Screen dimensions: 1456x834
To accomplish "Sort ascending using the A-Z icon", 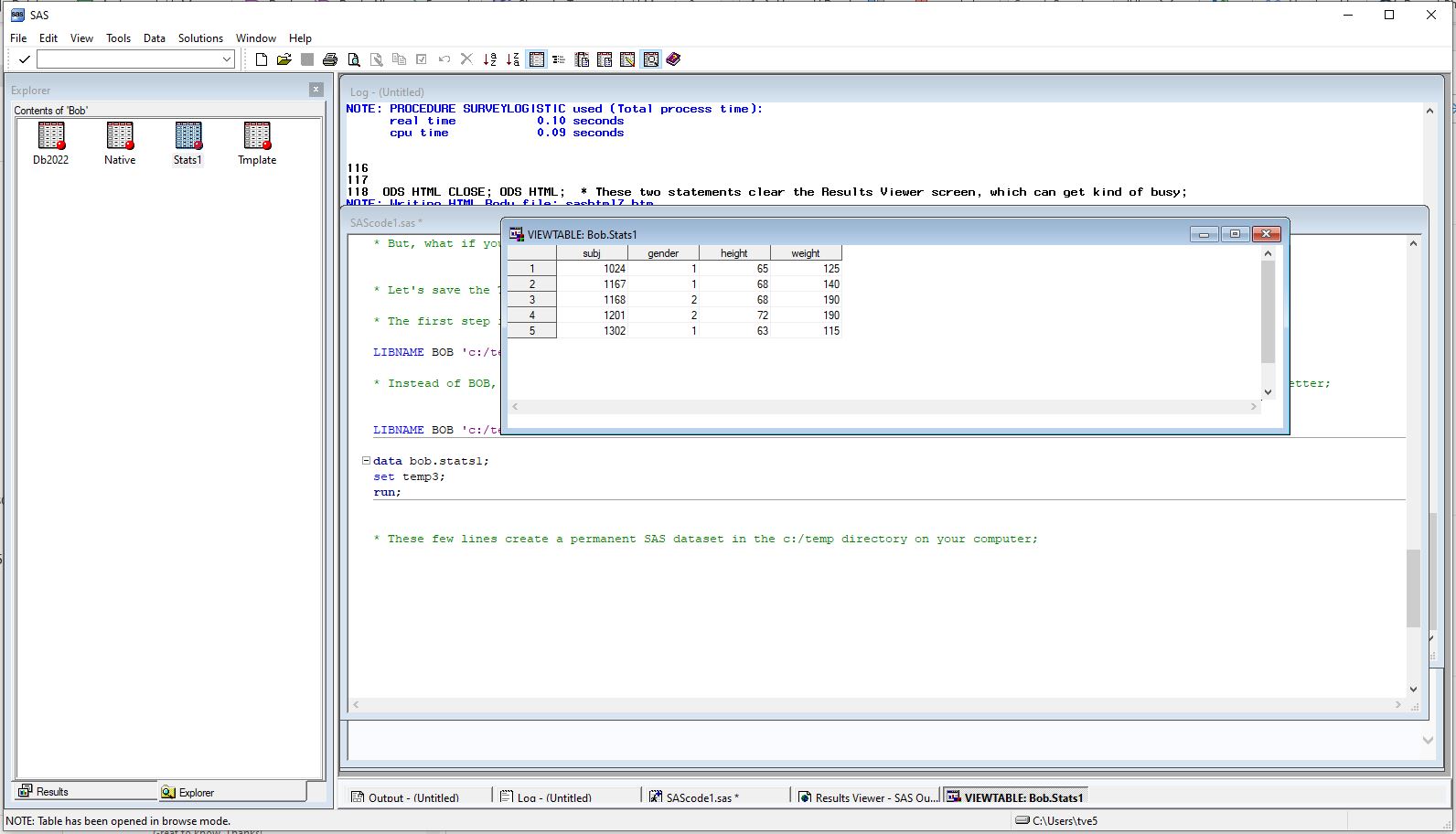I will [489, 59].
